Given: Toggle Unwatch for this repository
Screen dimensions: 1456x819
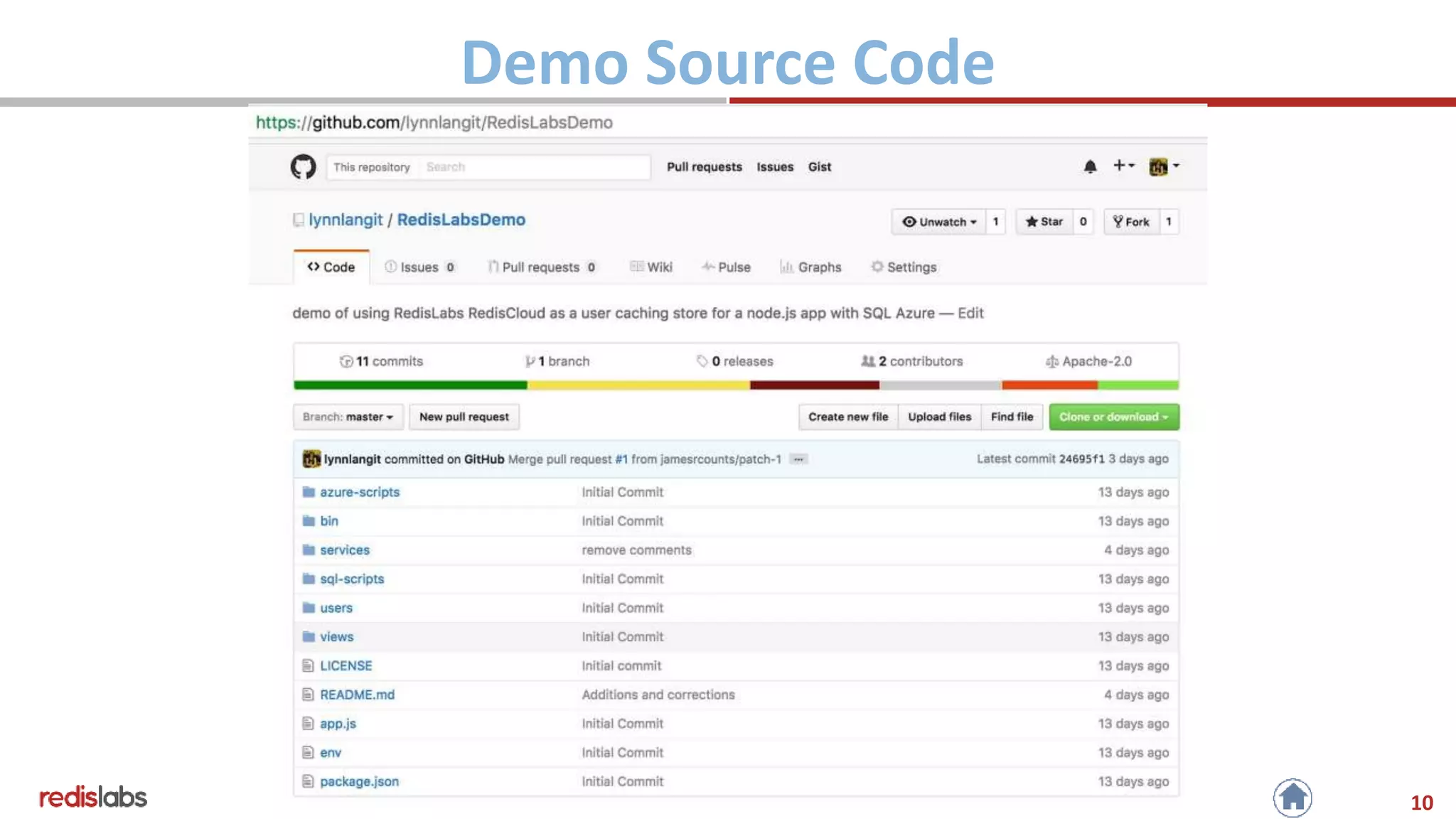Looking at the screenshot, I should [938, 222].
